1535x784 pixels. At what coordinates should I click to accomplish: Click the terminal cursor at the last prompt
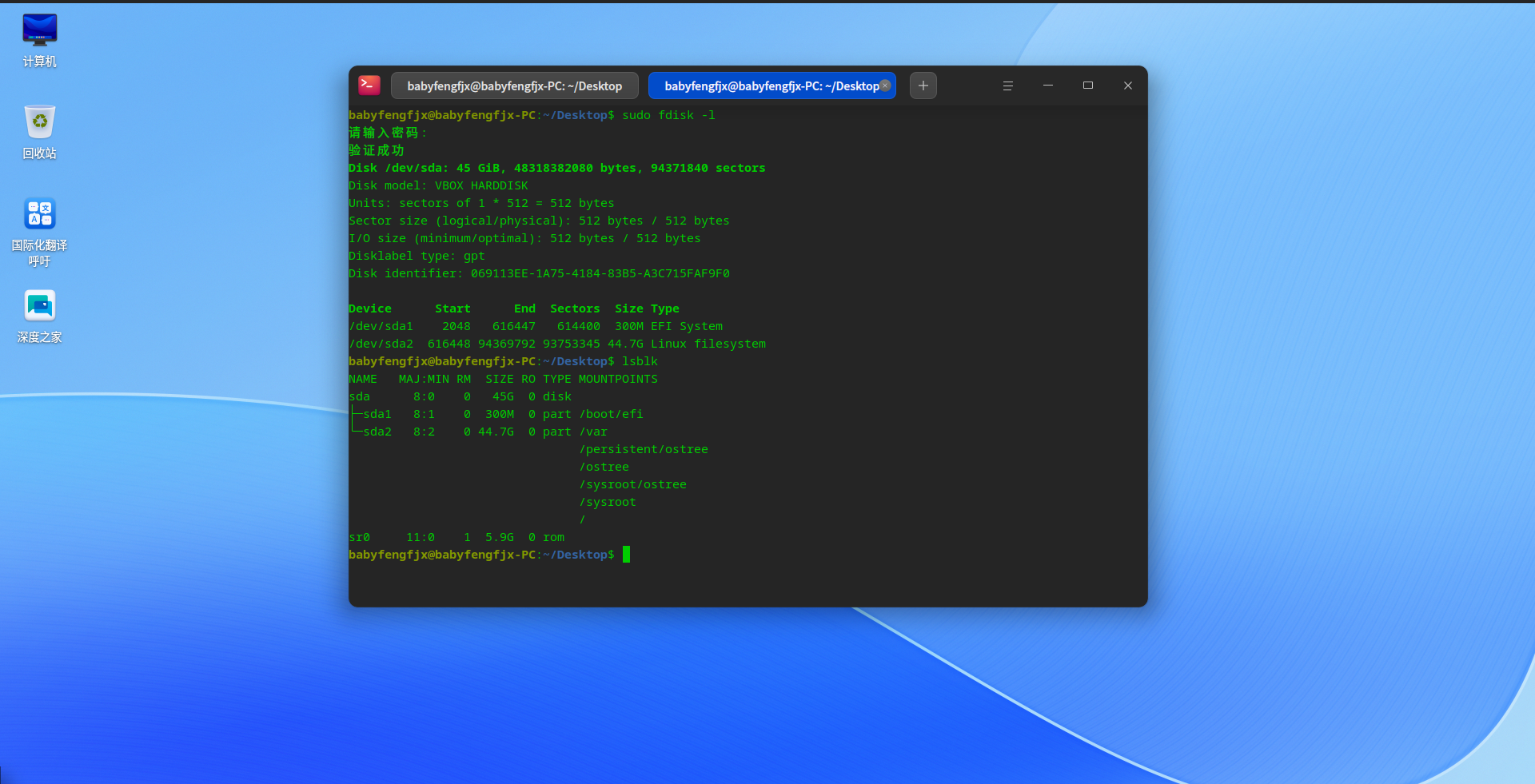coord(627,554)
